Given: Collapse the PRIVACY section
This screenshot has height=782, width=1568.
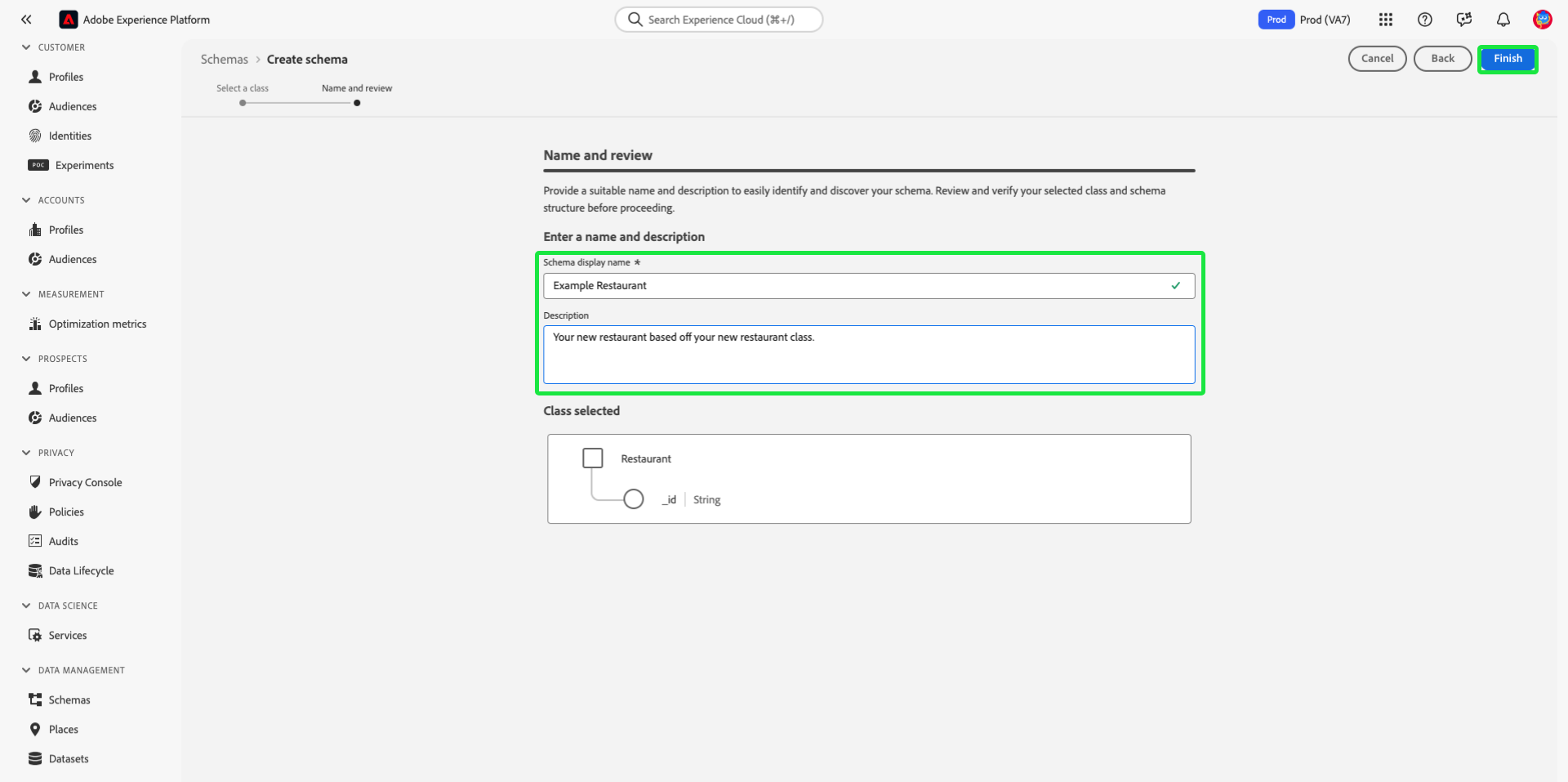Looking at the screenshot, I should 27,453.
